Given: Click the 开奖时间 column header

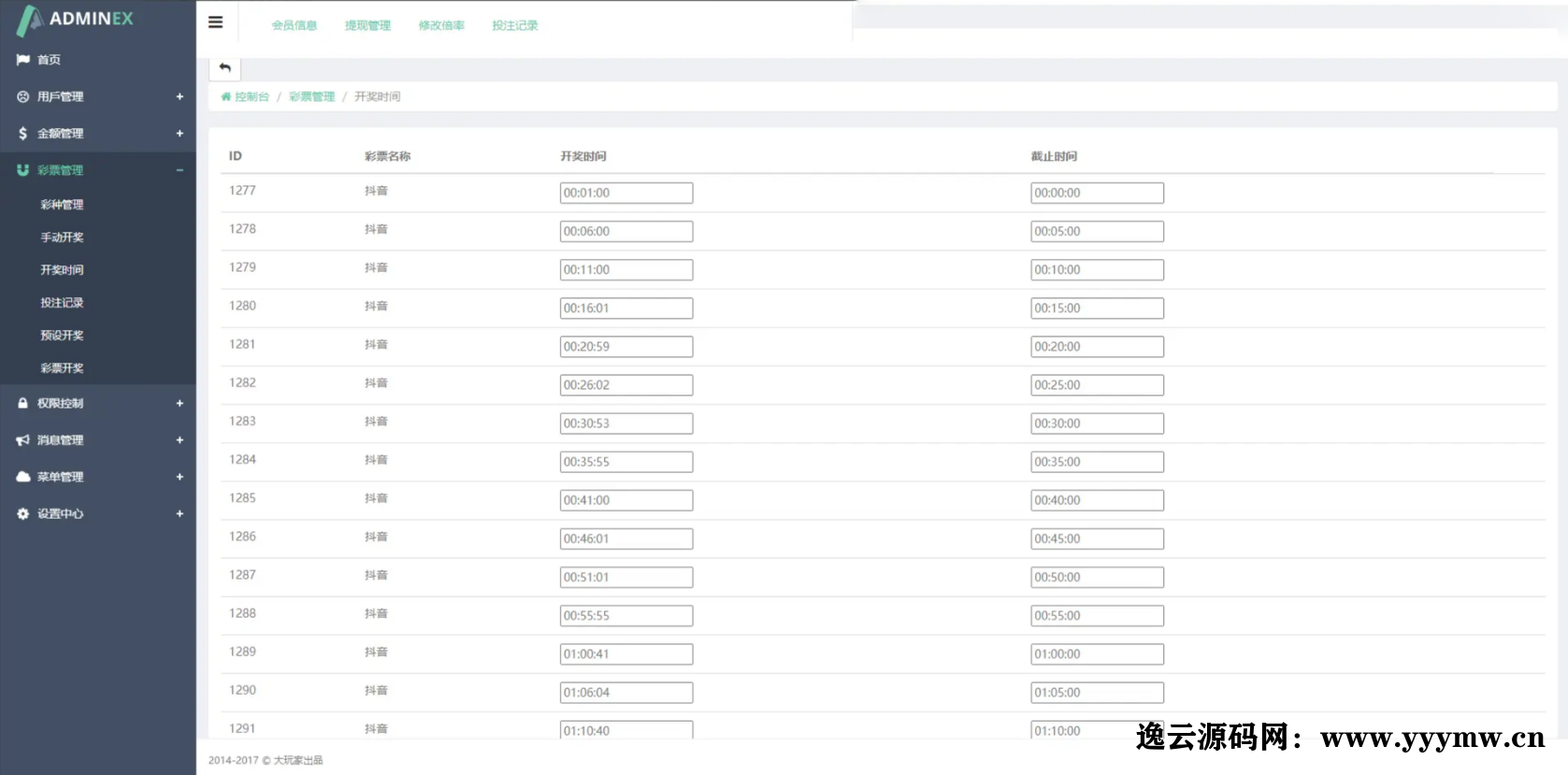Looking at the screenshot, I should point(583,156).
